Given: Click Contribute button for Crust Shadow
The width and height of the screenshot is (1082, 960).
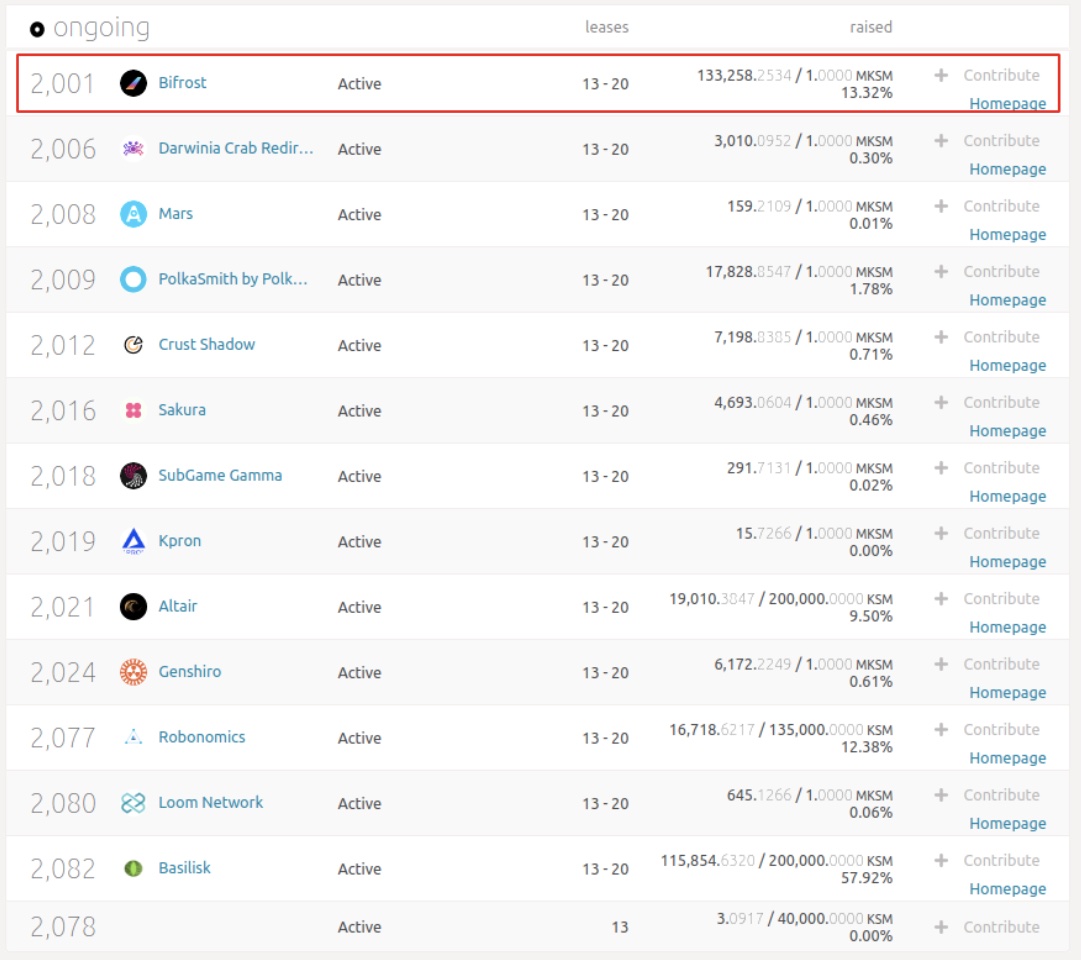Looking at the screenshot, I should click(987, 337).
